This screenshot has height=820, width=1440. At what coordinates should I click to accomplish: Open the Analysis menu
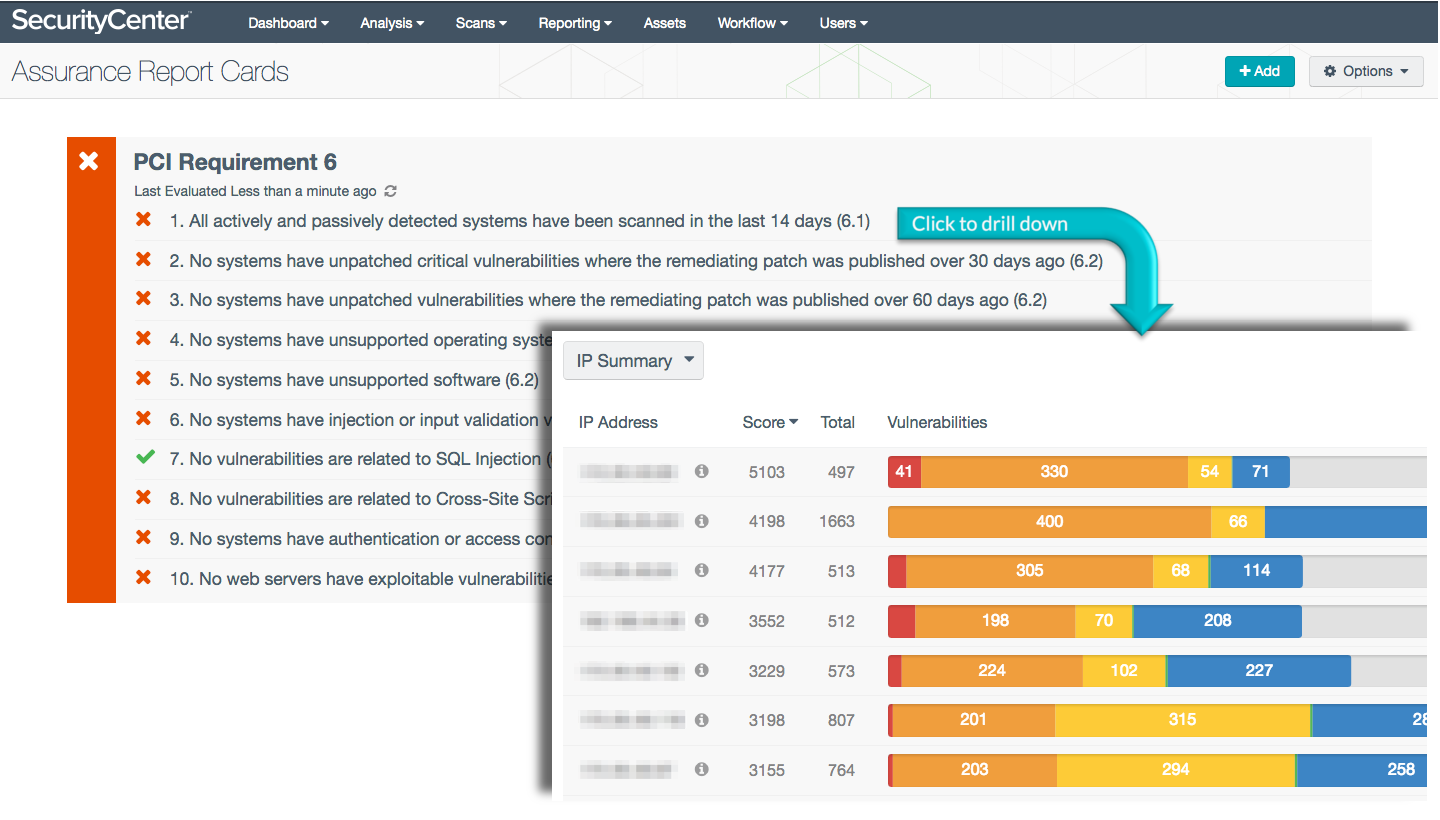[392, 23]
